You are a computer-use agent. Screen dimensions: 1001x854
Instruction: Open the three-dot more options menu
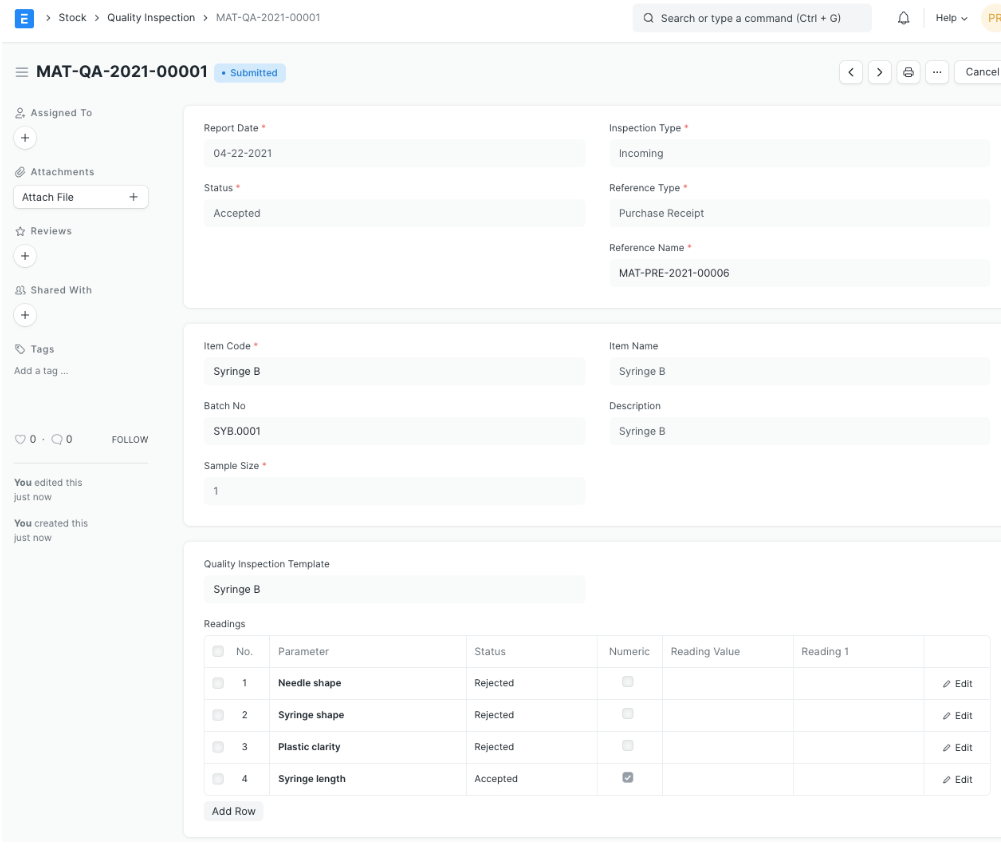pyautogui.click(x=937, y=72)
